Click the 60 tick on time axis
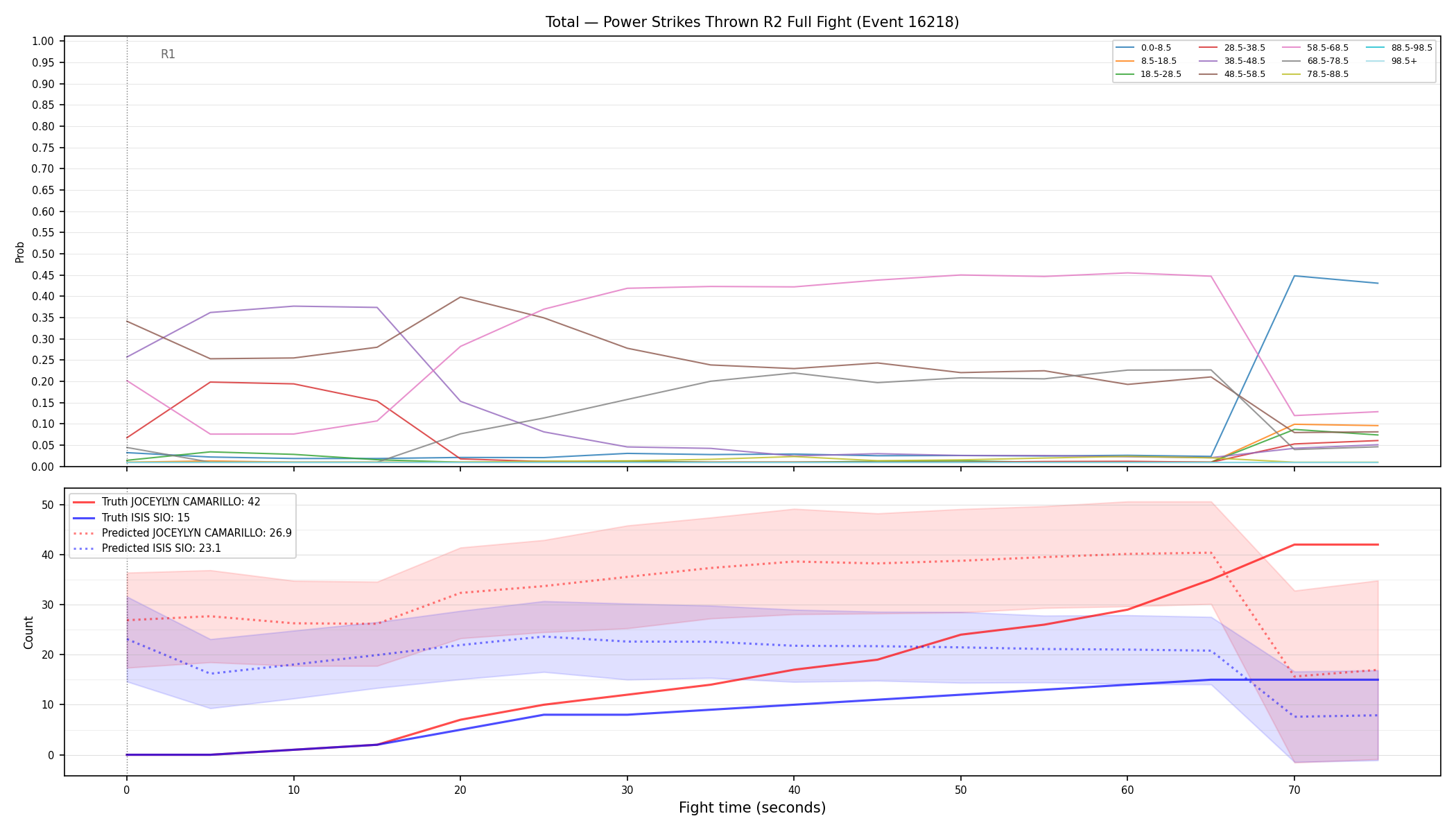Image resolution: width=1456 pixels, height=832 pixels. tap(1127, 790)
